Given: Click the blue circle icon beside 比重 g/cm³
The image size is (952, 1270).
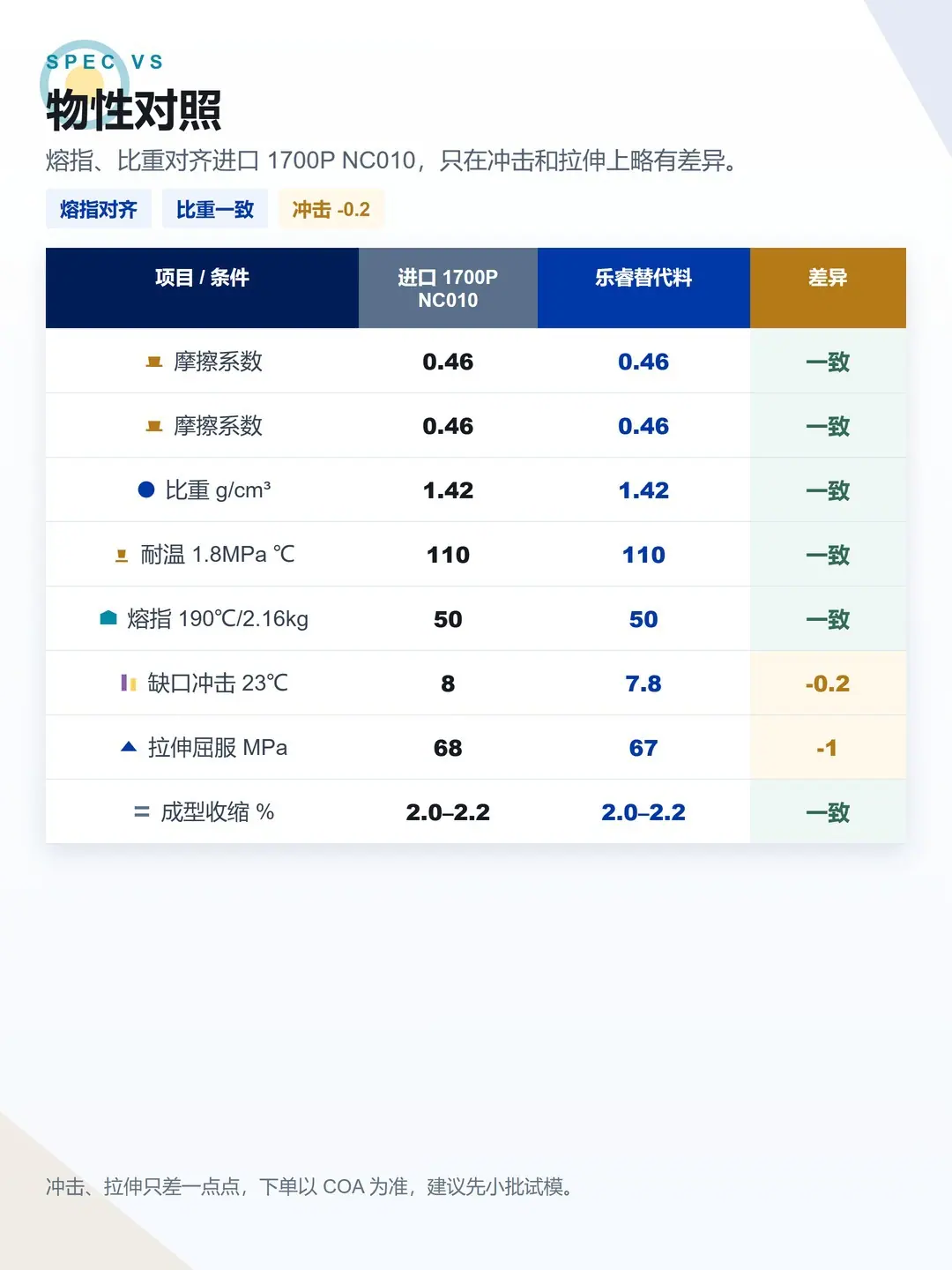Looking at the screenshot, I should [146, 489].
